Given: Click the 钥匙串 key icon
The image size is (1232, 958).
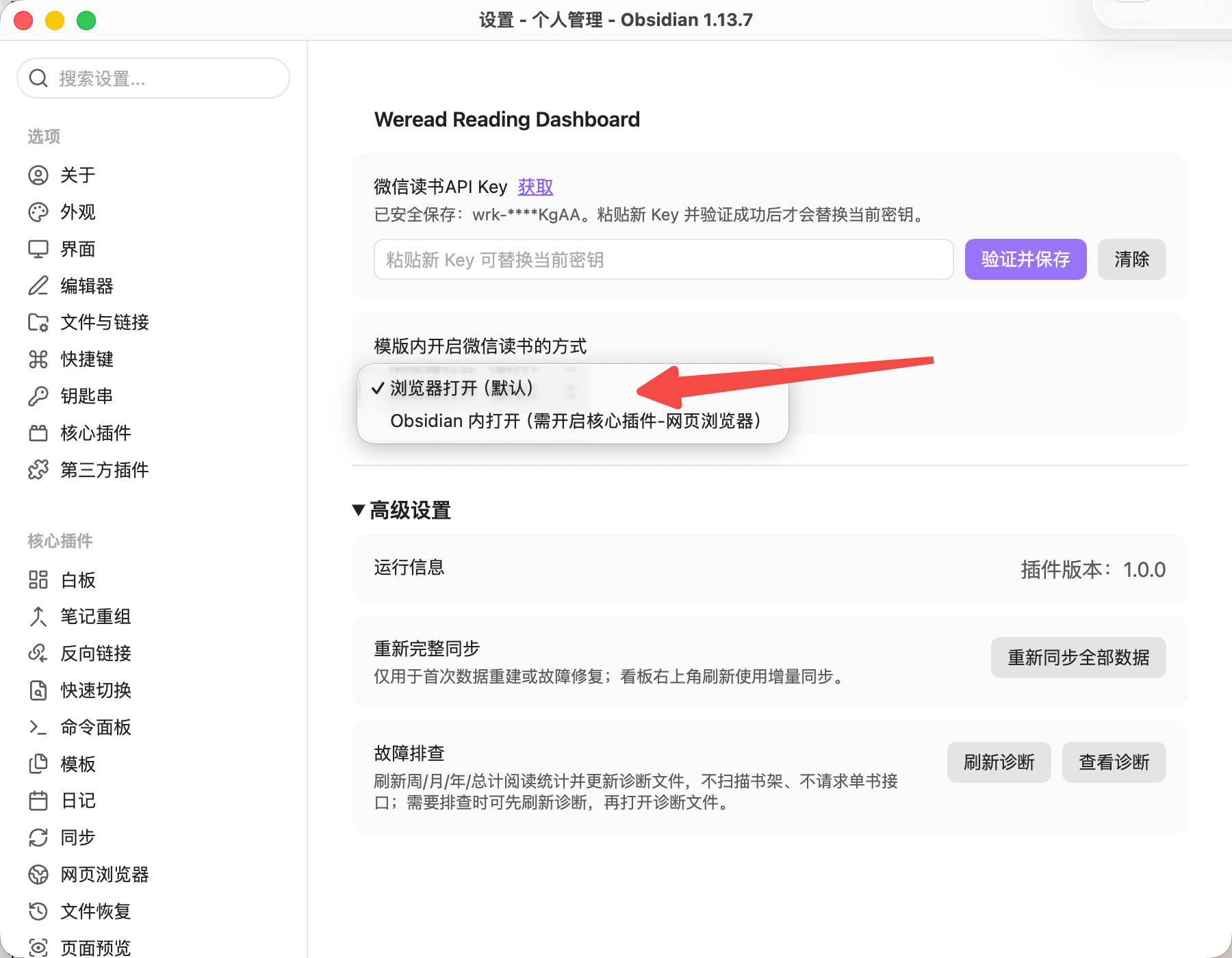Looking at the screenshot, I should click(x=38, y=396).
